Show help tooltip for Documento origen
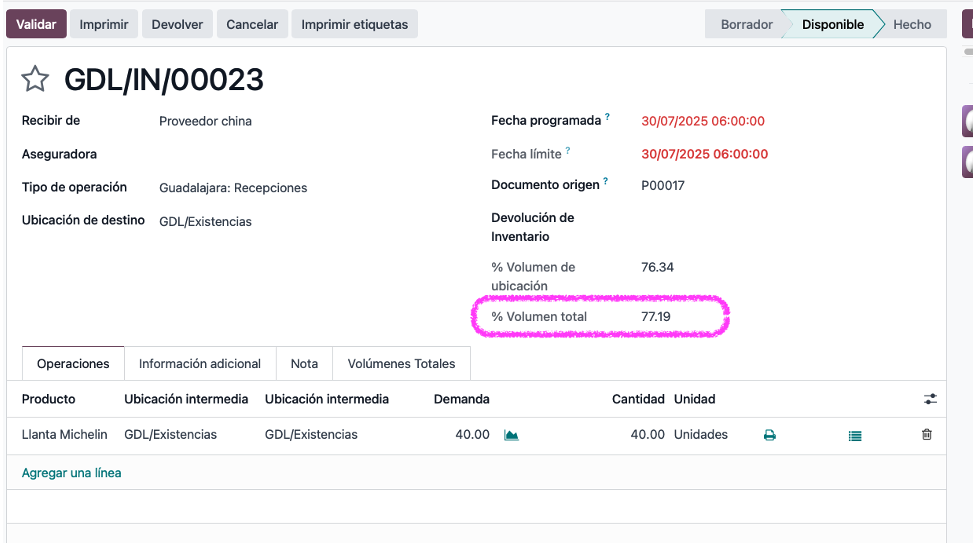The width and height of the screenshot is (975, 543). coord(606,181)
